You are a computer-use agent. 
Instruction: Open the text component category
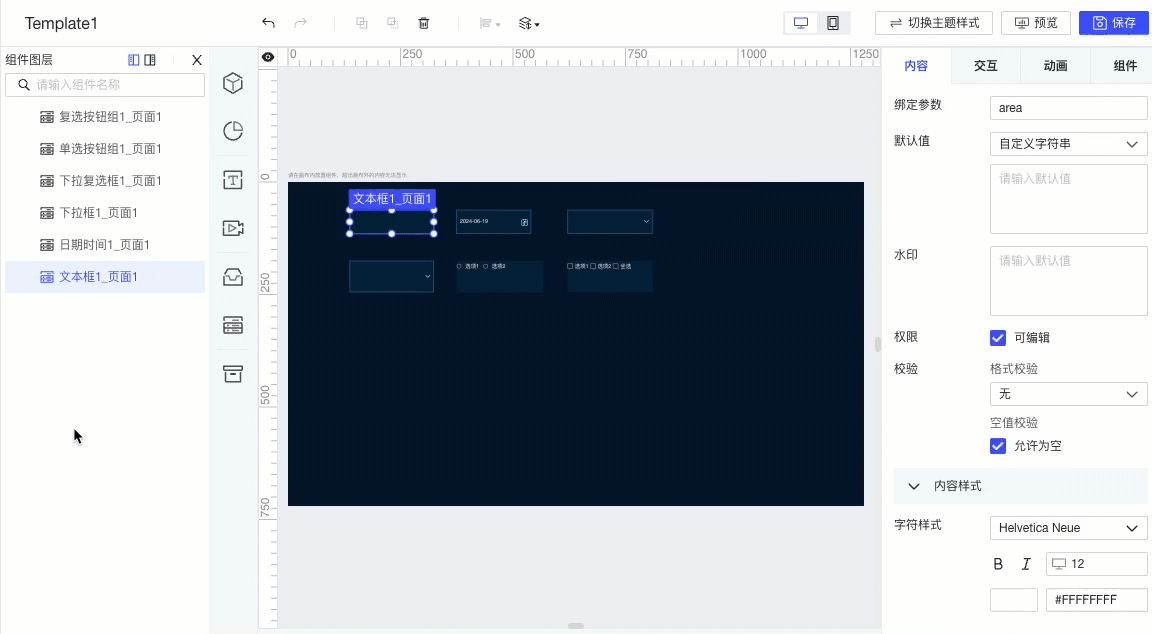[x=233, y=180]
